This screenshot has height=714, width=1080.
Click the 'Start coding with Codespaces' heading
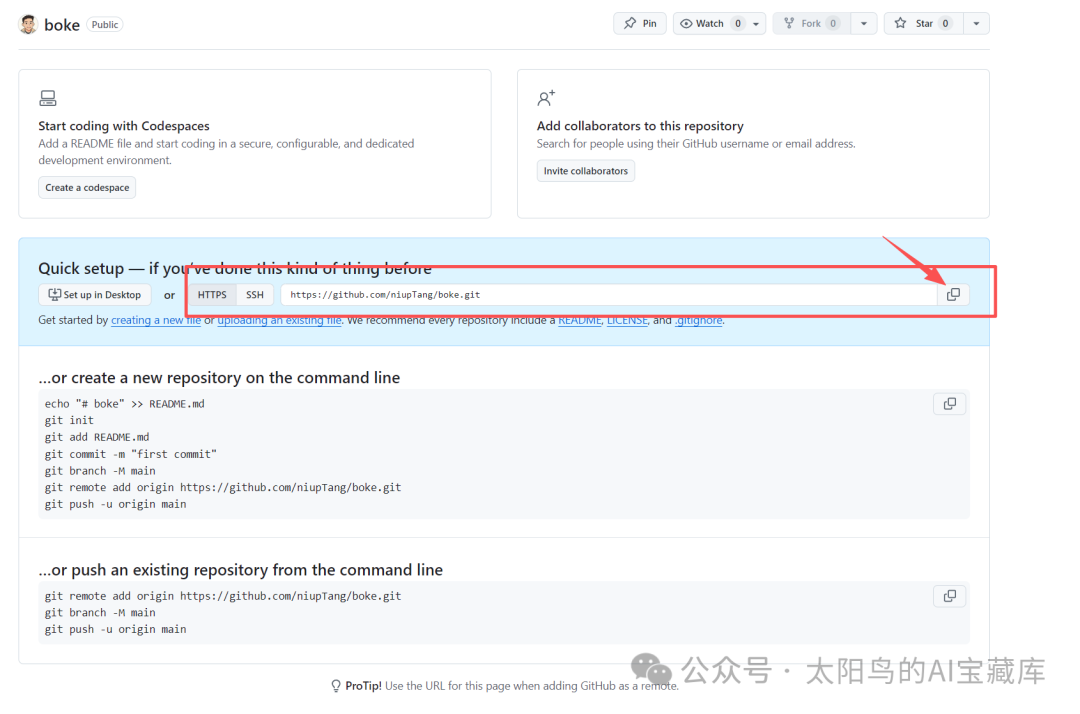(124, 126)
